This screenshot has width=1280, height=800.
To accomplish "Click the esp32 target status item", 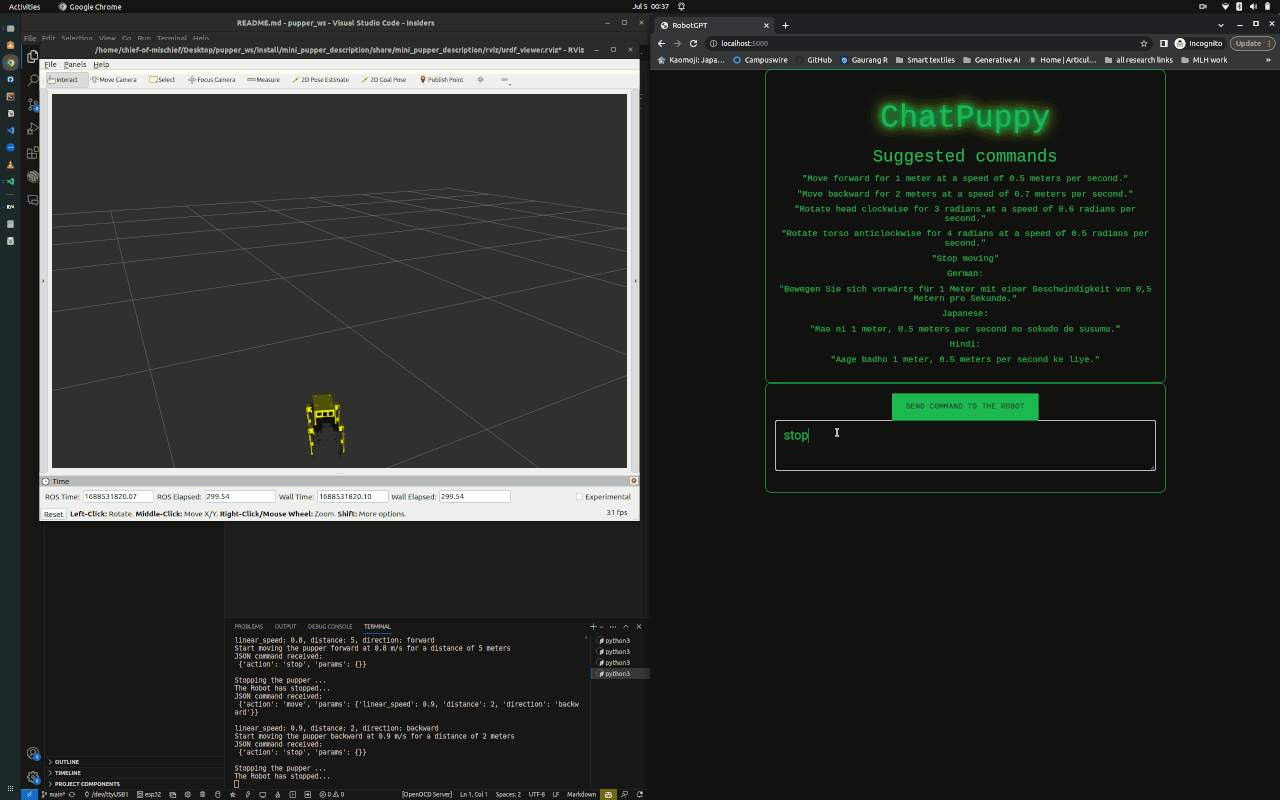I will [x=149, y=794].
